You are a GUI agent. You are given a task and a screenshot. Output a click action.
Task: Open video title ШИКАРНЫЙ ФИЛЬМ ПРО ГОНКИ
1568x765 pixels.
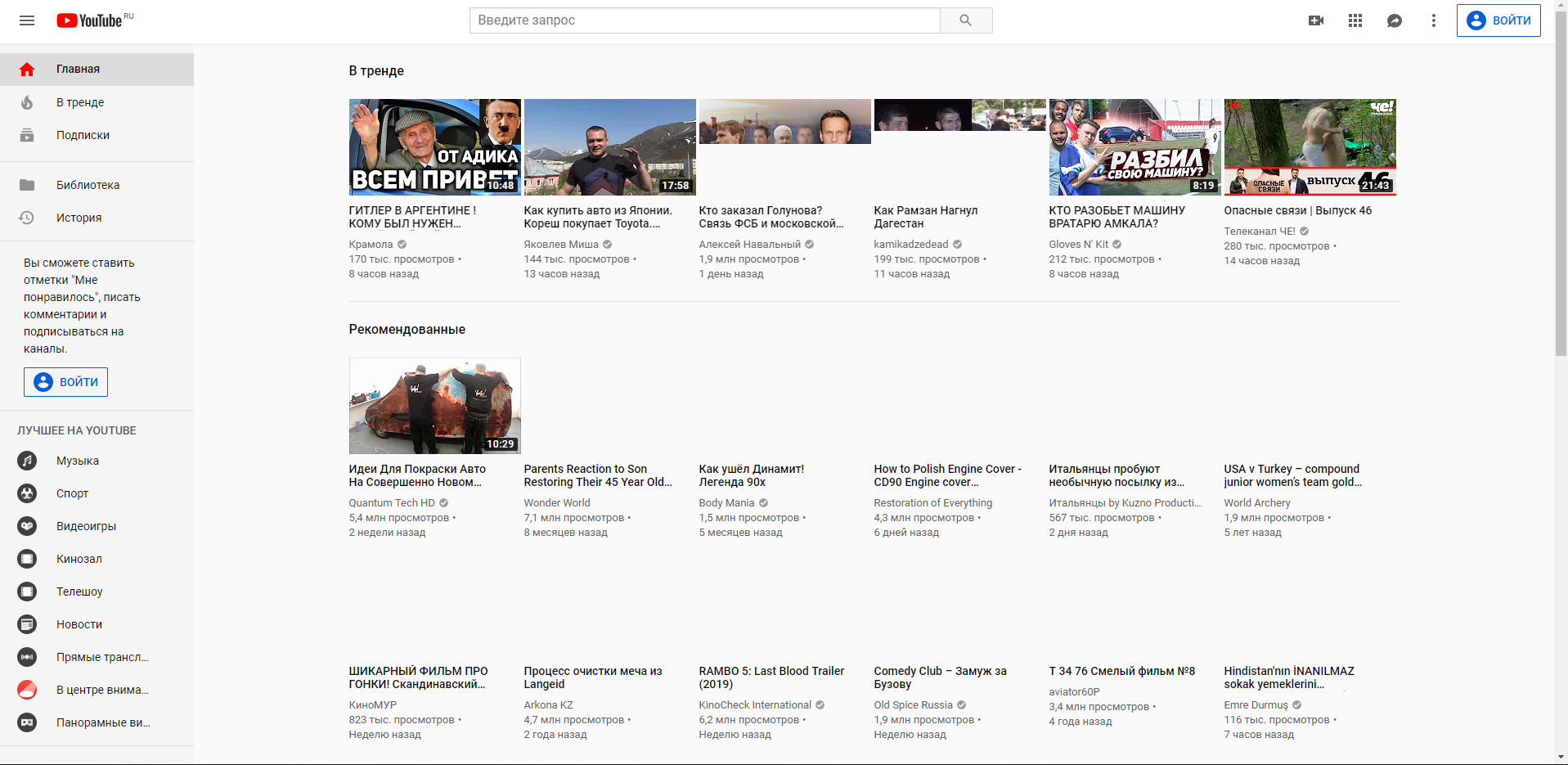(x=419, y=677)
